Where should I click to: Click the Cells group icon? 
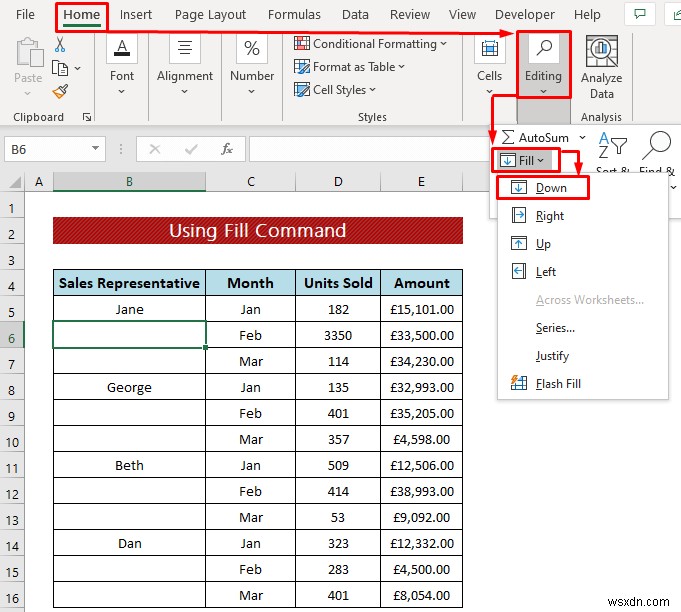click(x=489, y=49)
